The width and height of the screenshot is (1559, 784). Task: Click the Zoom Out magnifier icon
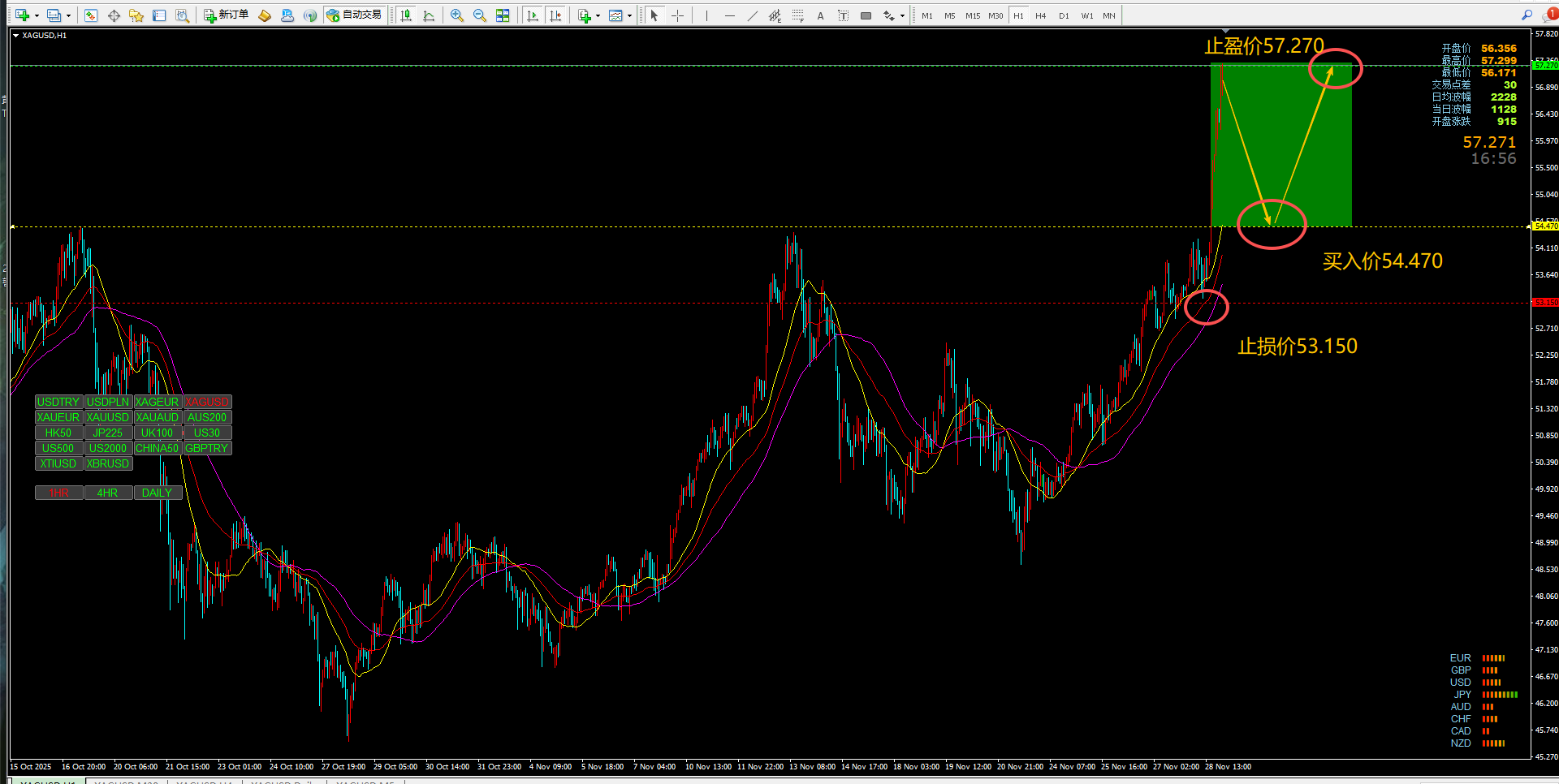tap(480, 15)
